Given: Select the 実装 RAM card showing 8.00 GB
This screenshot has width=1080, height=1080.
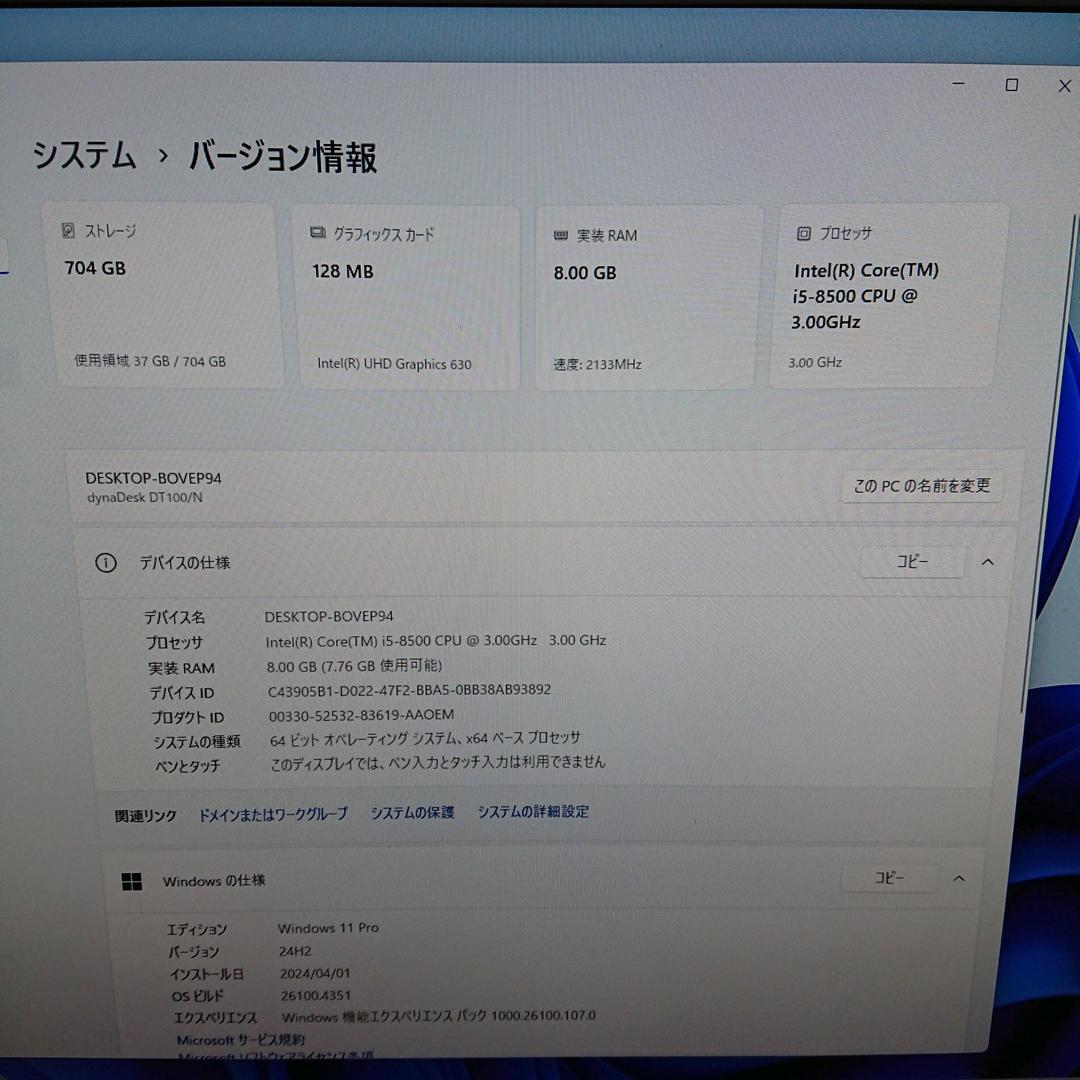Looking at the screenshot, I should tap(645, 295).
